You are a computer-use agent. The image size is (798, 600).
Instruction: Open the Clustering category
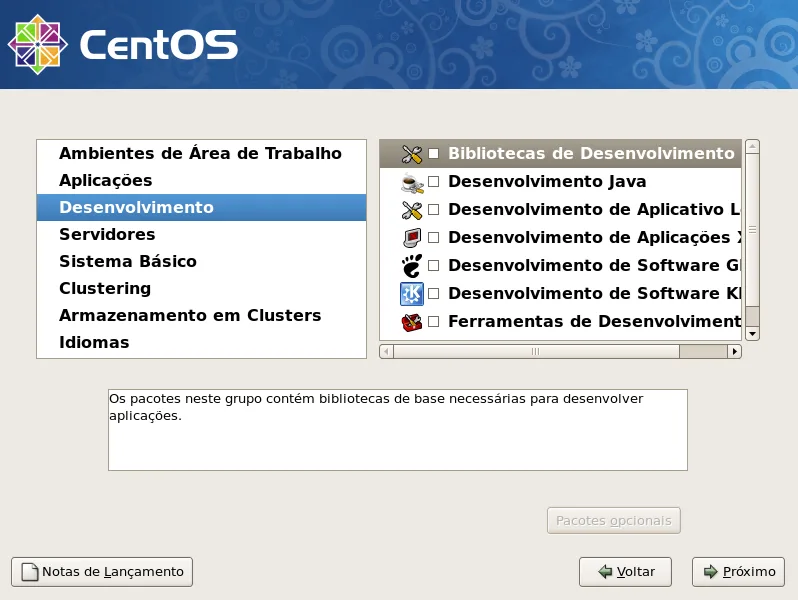tap(201, 288)
